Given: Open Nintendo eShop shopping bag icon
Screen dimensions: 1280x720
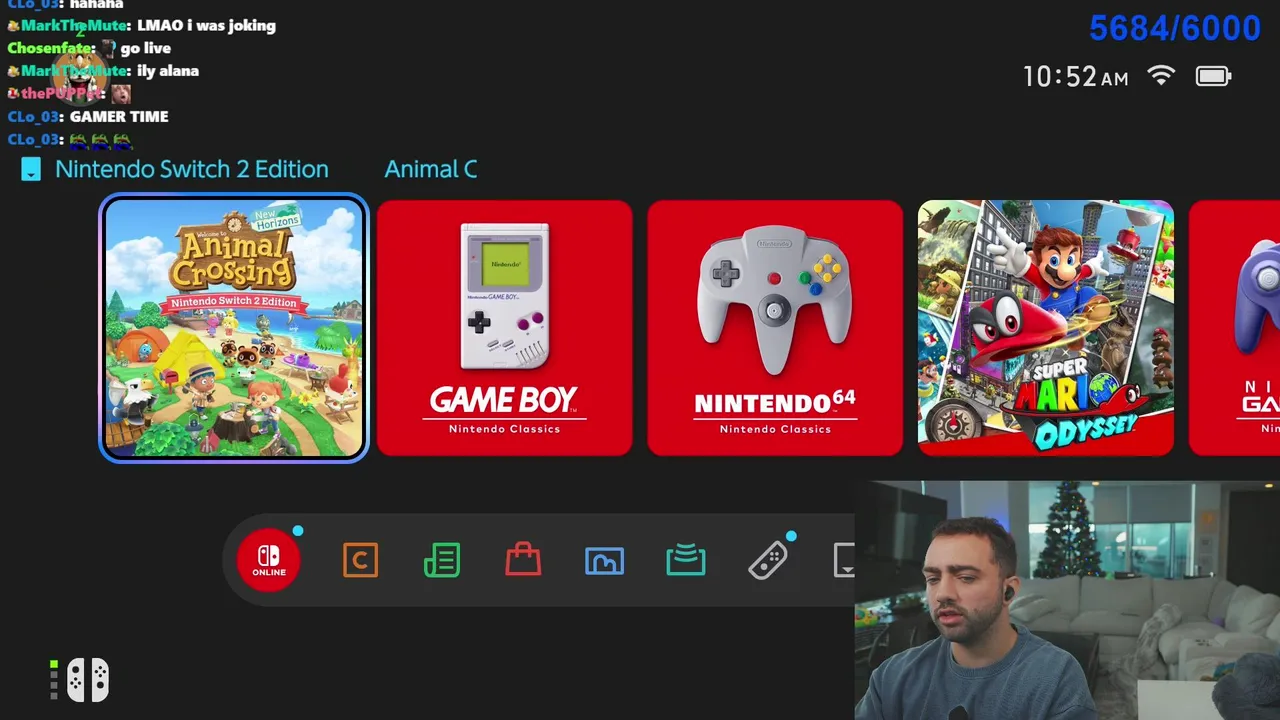Looking at the screenshot, I should tap(523, 560).
